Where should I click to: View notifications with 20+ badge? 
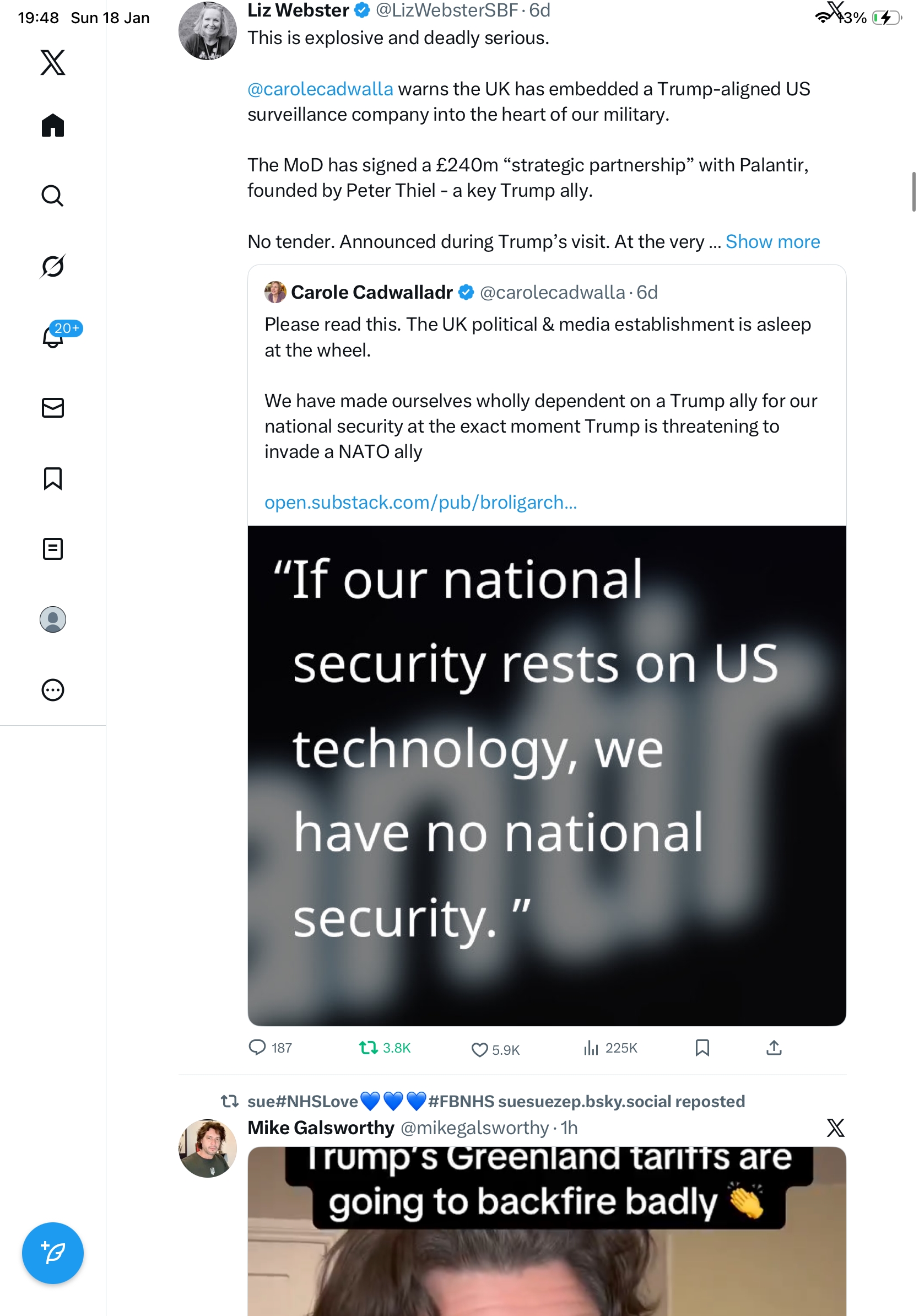pos(53,337)
